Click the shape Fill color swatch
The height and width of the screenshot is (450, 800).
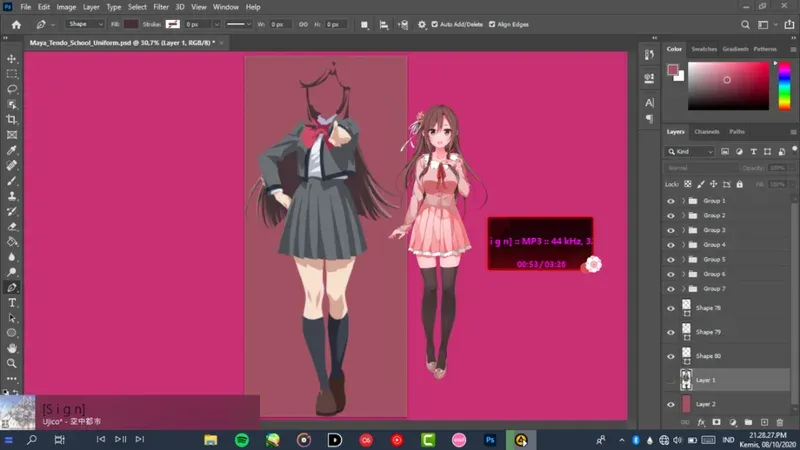click(x=131, y=24)
